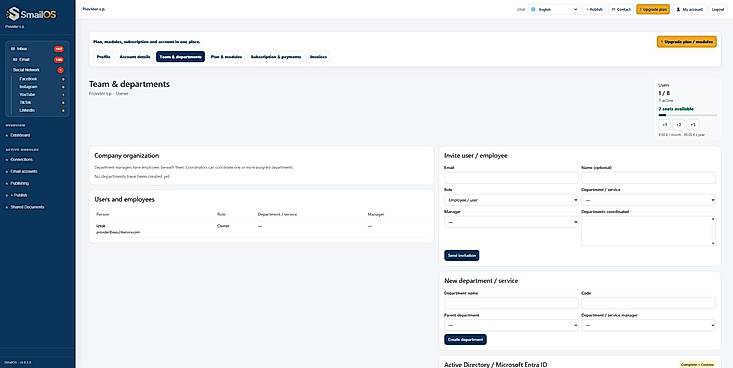Open Publishing module
This screenshot has height=368, width=733.
point(20,183)
